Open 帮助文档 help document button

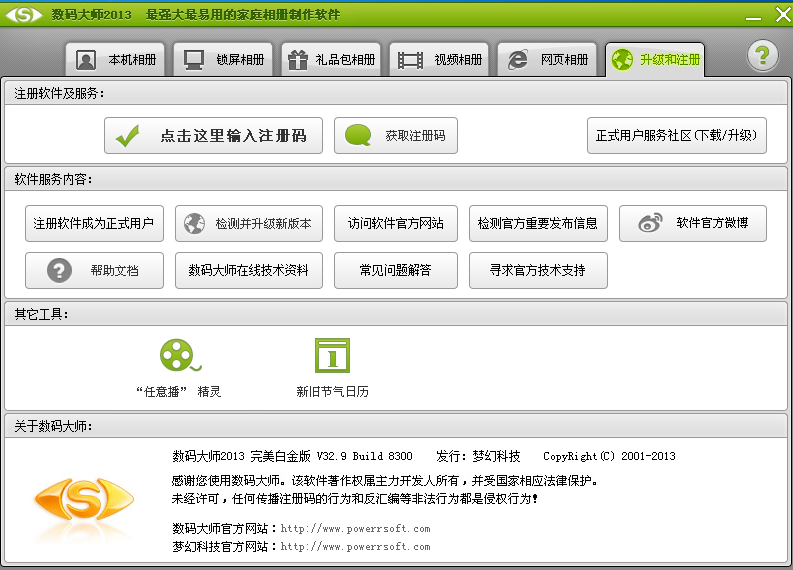(94, 270)
